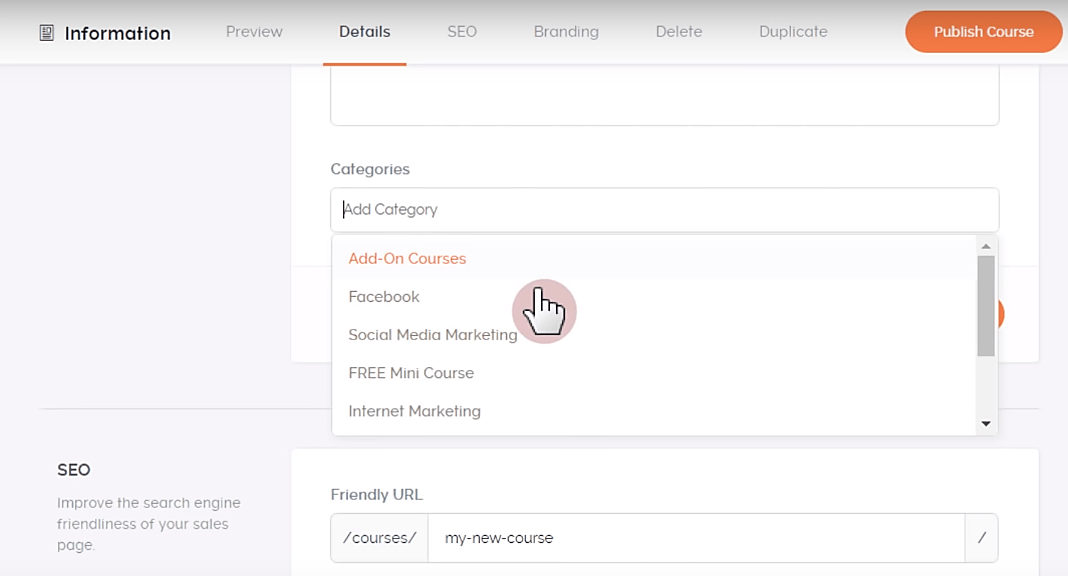Open the Branding tab

[x=566, y=32]
